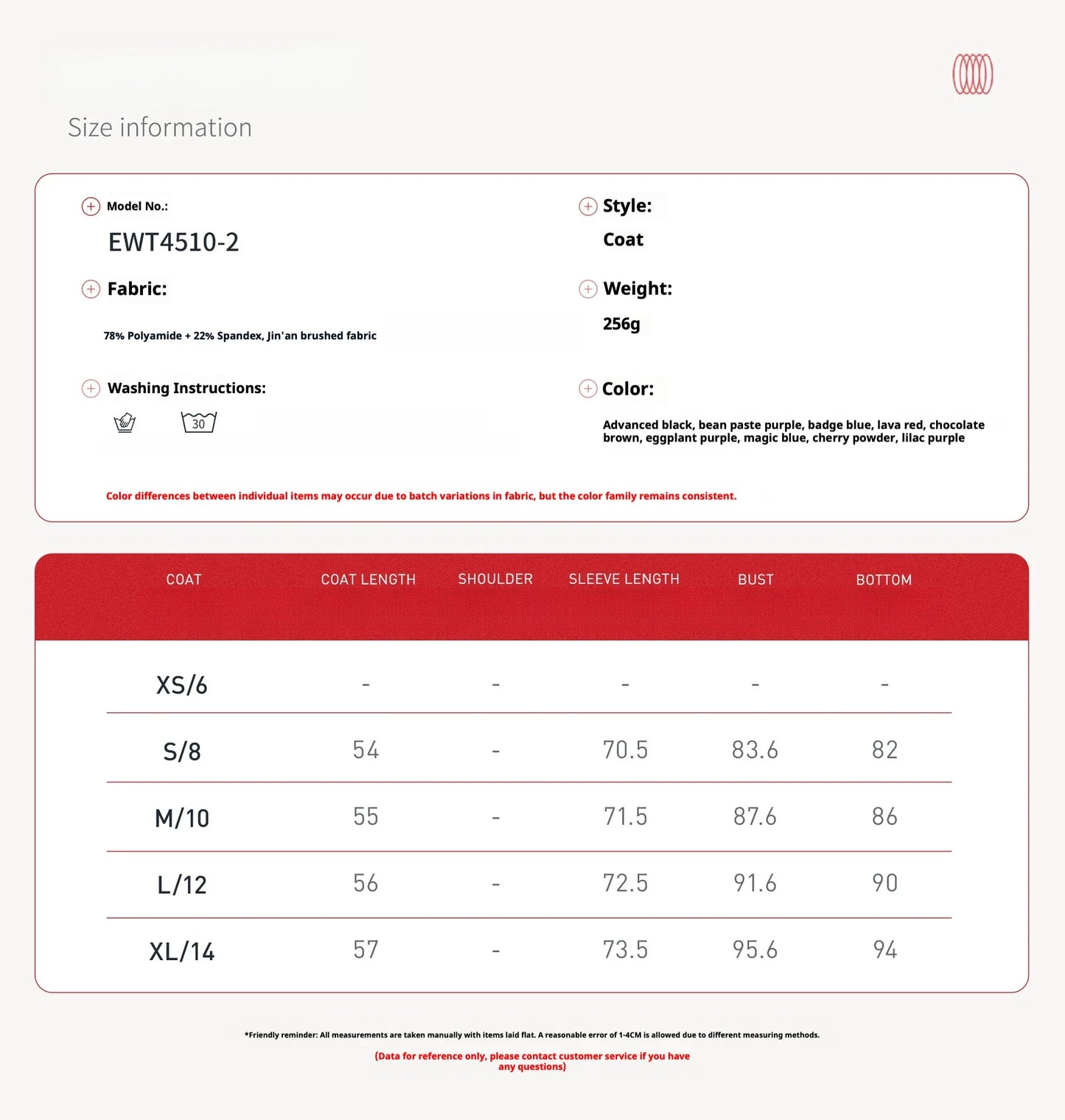
Task: Click the model number EWT4510-2
Action: (x=173, y=243)
